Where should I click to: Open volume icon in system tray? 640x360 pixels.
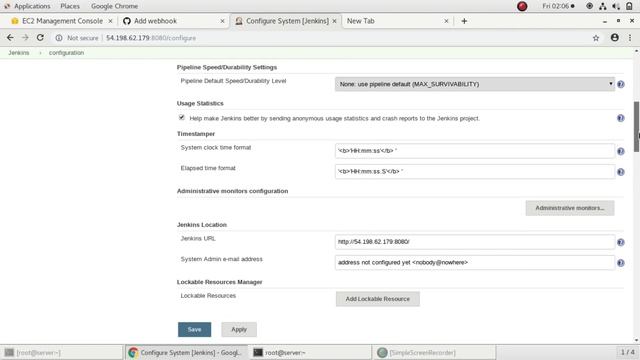click(x=616, y=6)
